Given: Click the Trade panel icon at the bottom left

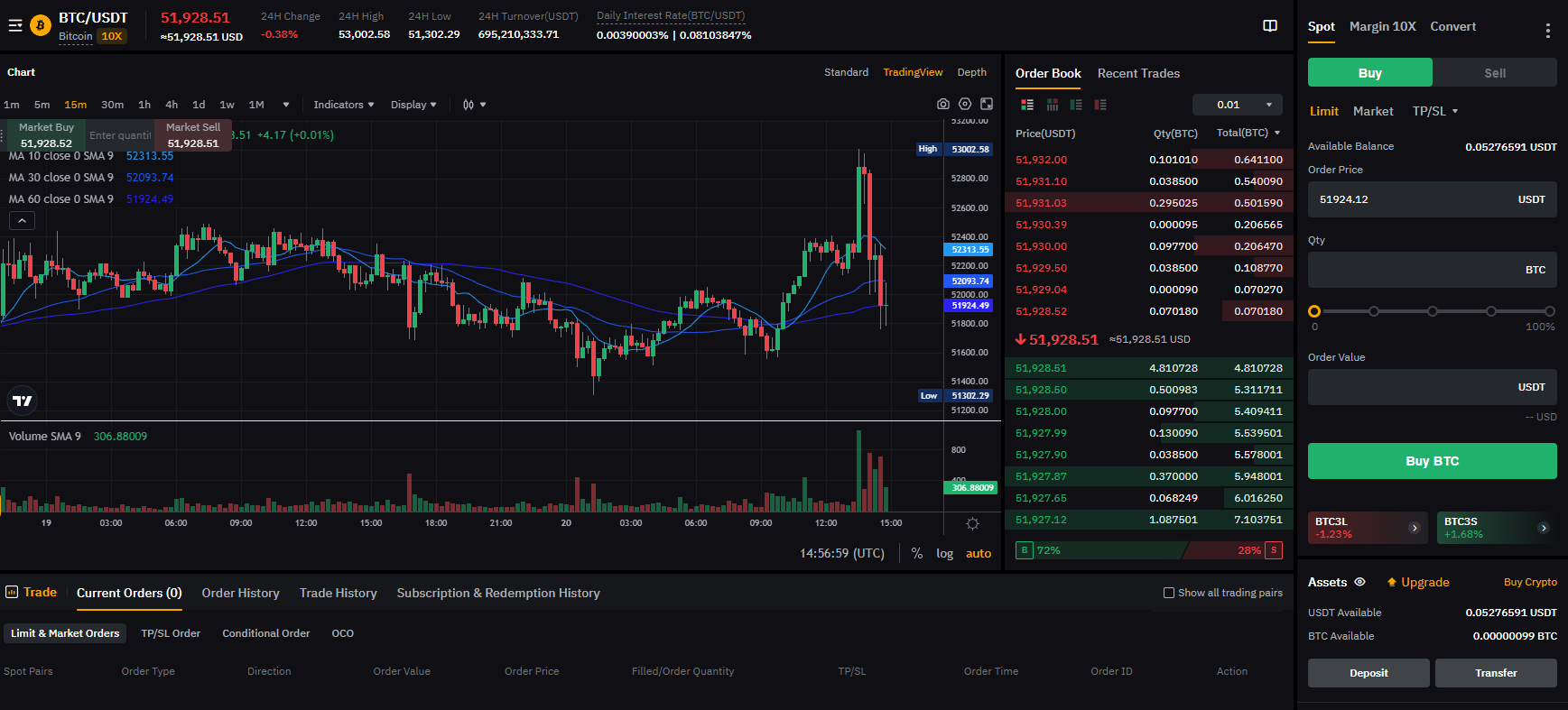Looking at the screenshot, I should tap(12, 593).
